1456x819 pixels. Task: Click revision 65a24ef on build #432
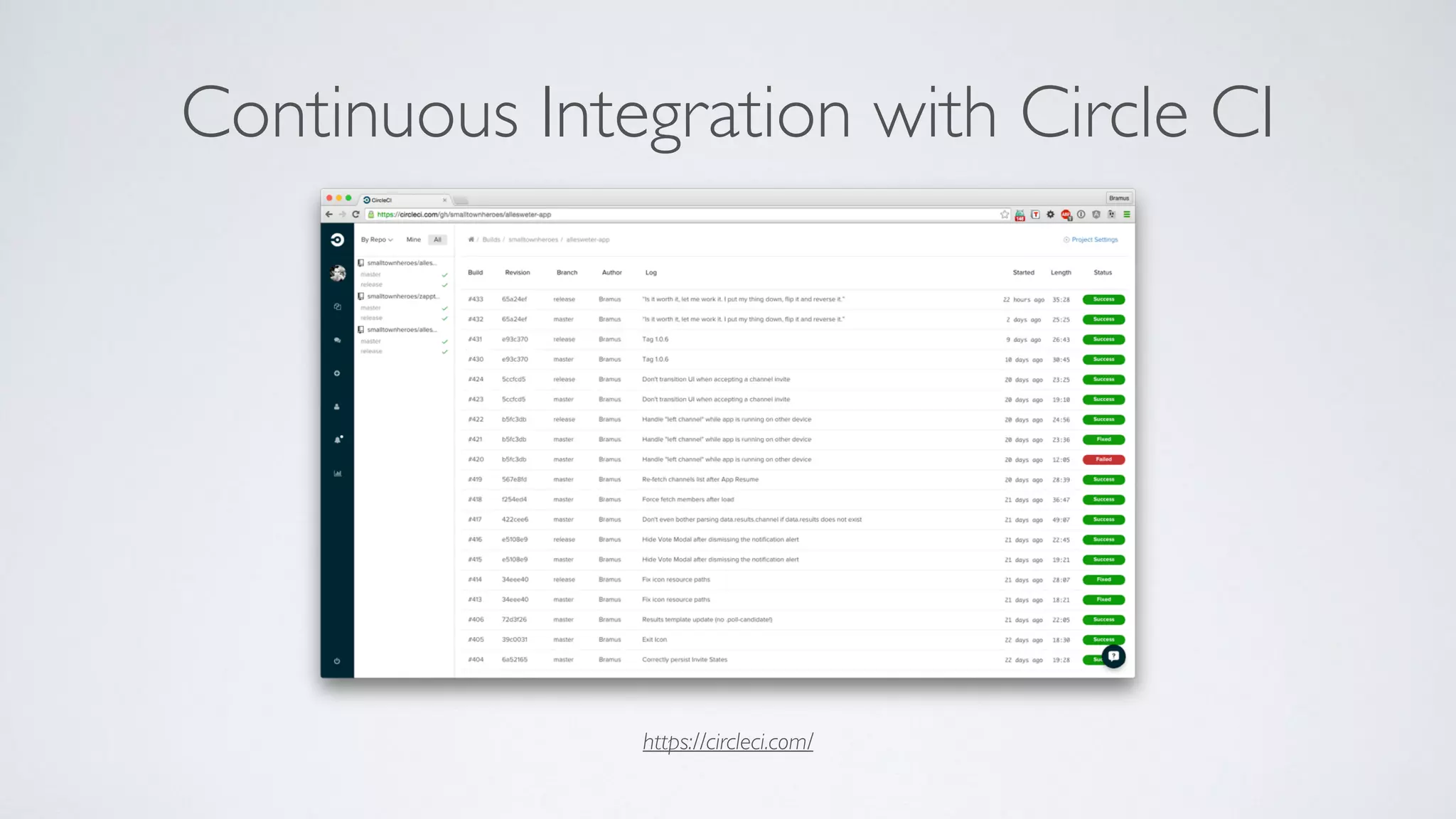coord(514,319)
